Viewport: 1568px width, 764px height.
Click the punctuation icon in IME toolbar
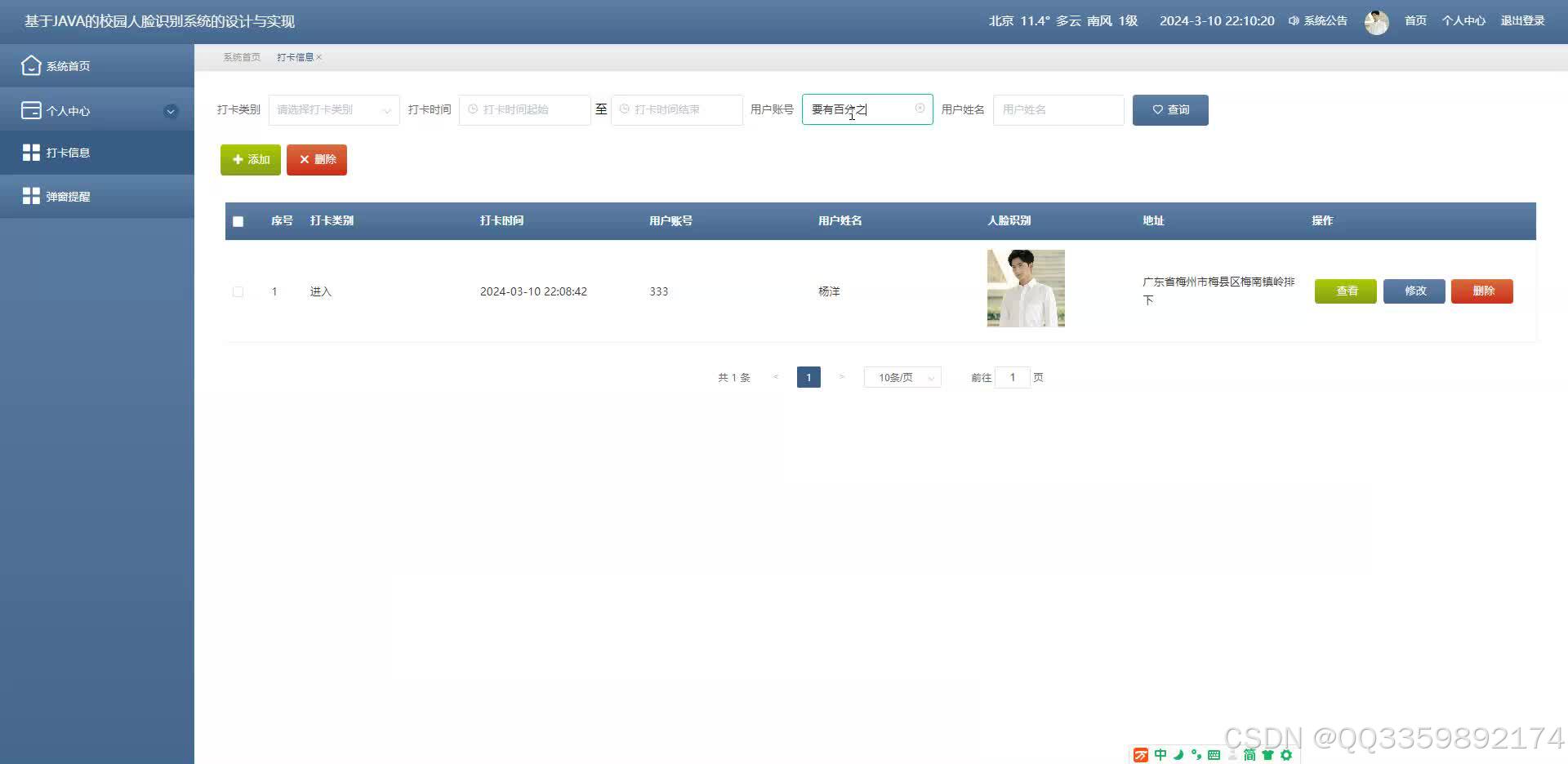(1196, 755)
